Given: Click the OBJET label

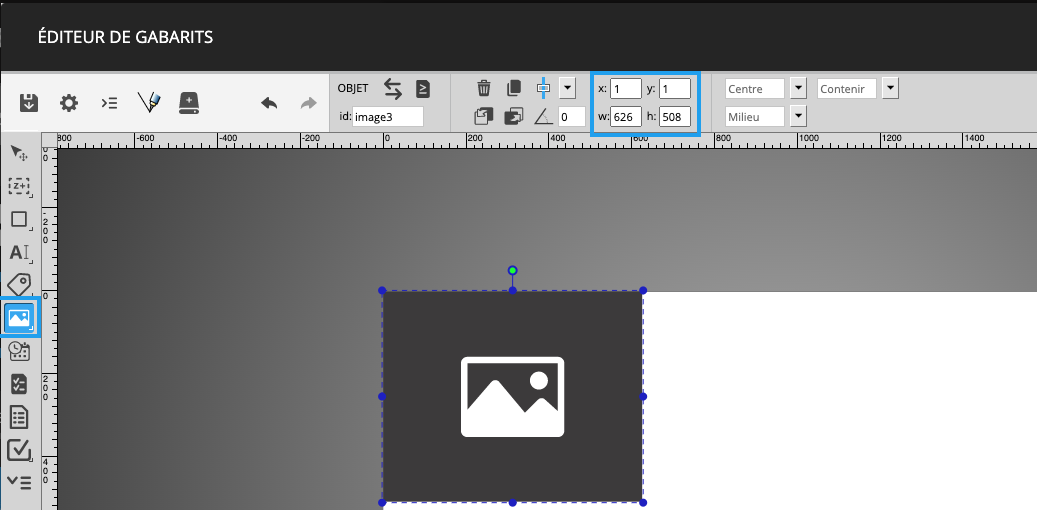Looking at the screenshot, I should click(353, 89).
